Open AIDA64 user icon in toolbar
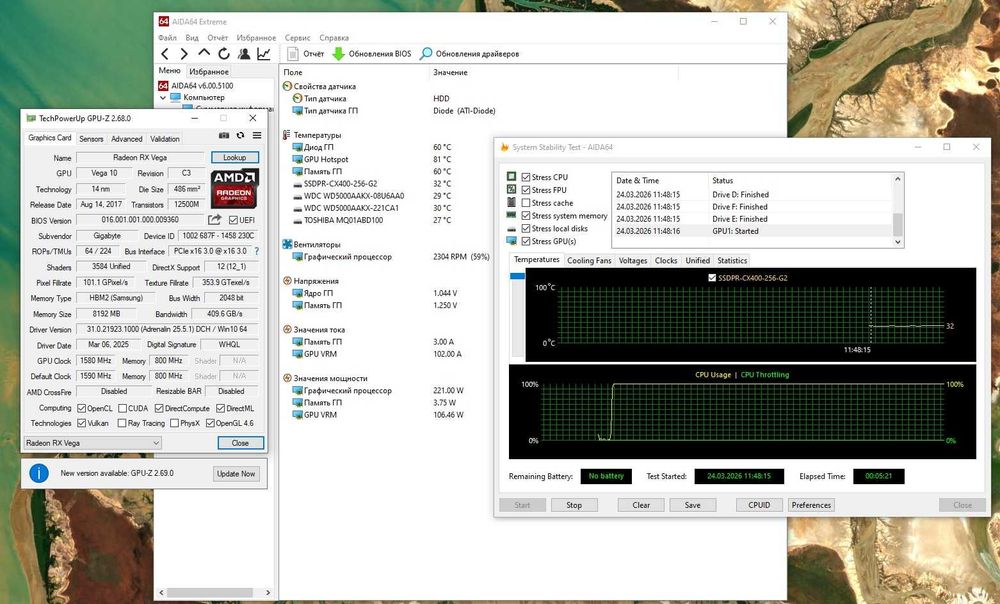This screenshot has height=604, width=1000. tap(244, 54)
